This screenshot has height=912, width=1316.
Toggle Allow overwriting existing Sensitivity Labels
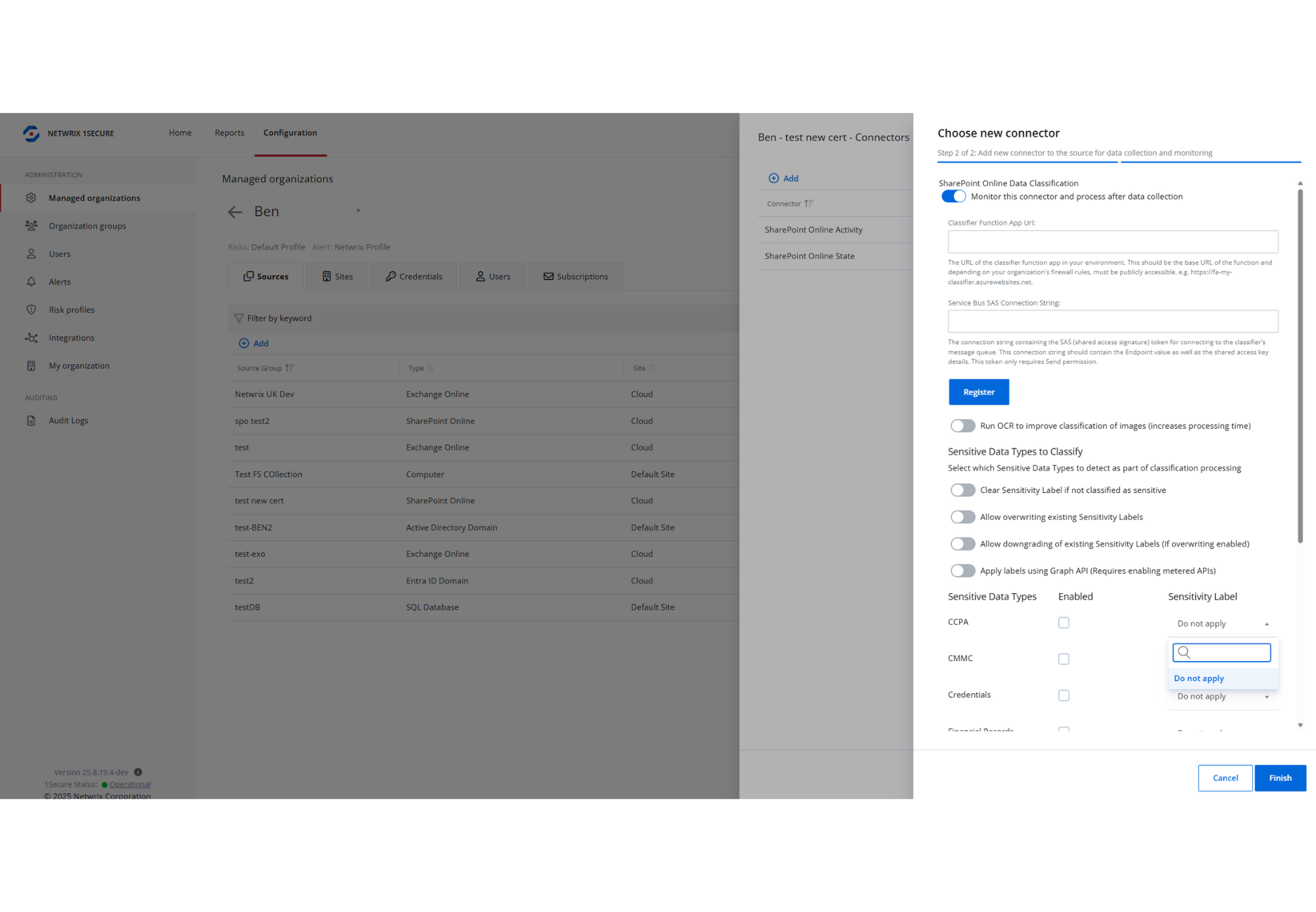(x=962, y=517)
